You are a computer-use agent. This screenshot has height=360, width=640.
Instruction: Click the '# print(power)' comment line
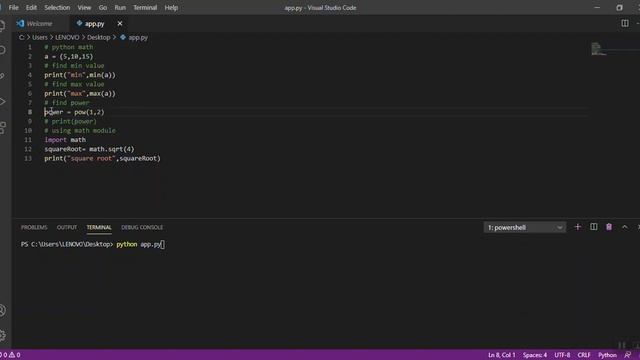(x=71, y=121)
